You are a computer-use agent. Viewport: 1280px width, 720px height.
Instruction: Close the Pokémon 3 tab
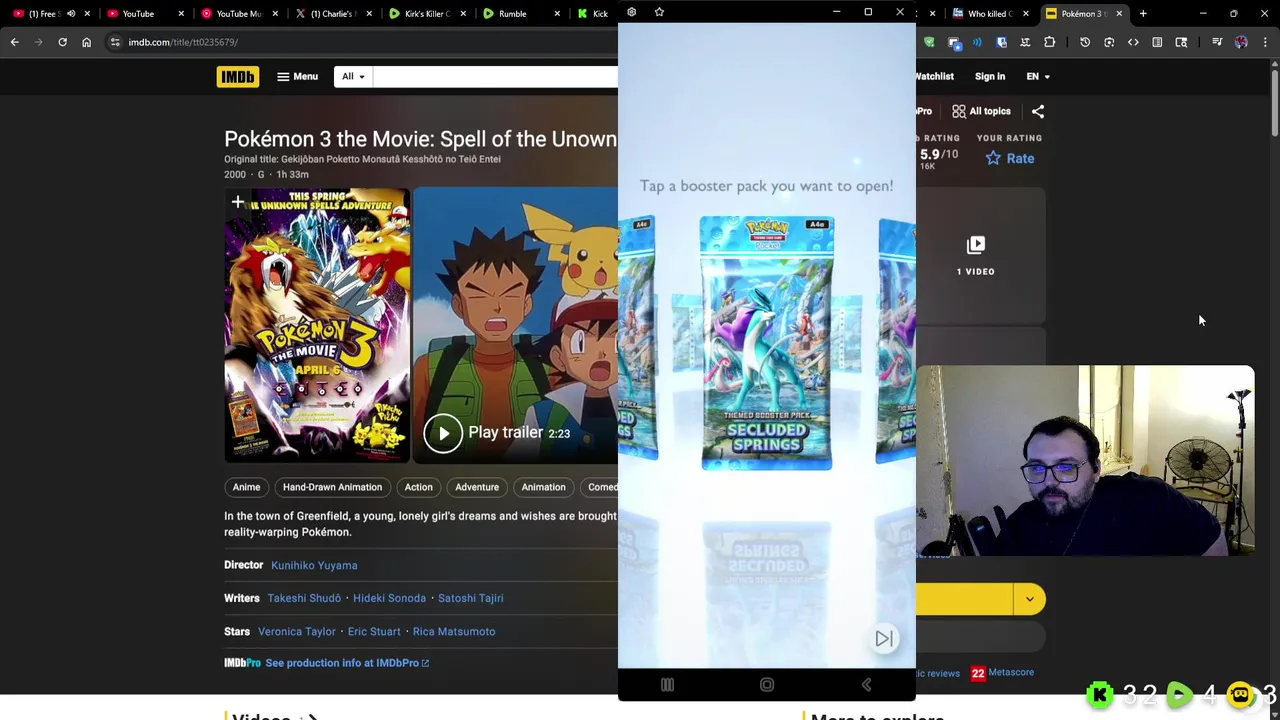(x=1119, y=14)
